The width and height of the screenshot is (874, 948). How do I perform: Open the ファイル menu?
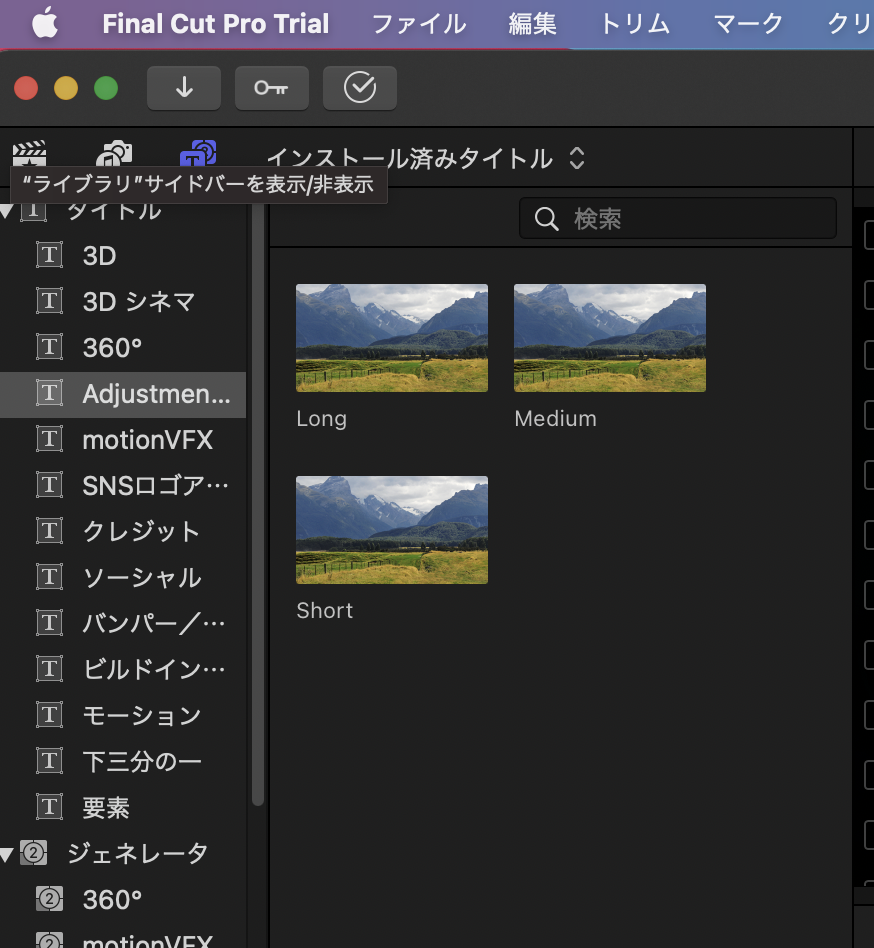419,24
